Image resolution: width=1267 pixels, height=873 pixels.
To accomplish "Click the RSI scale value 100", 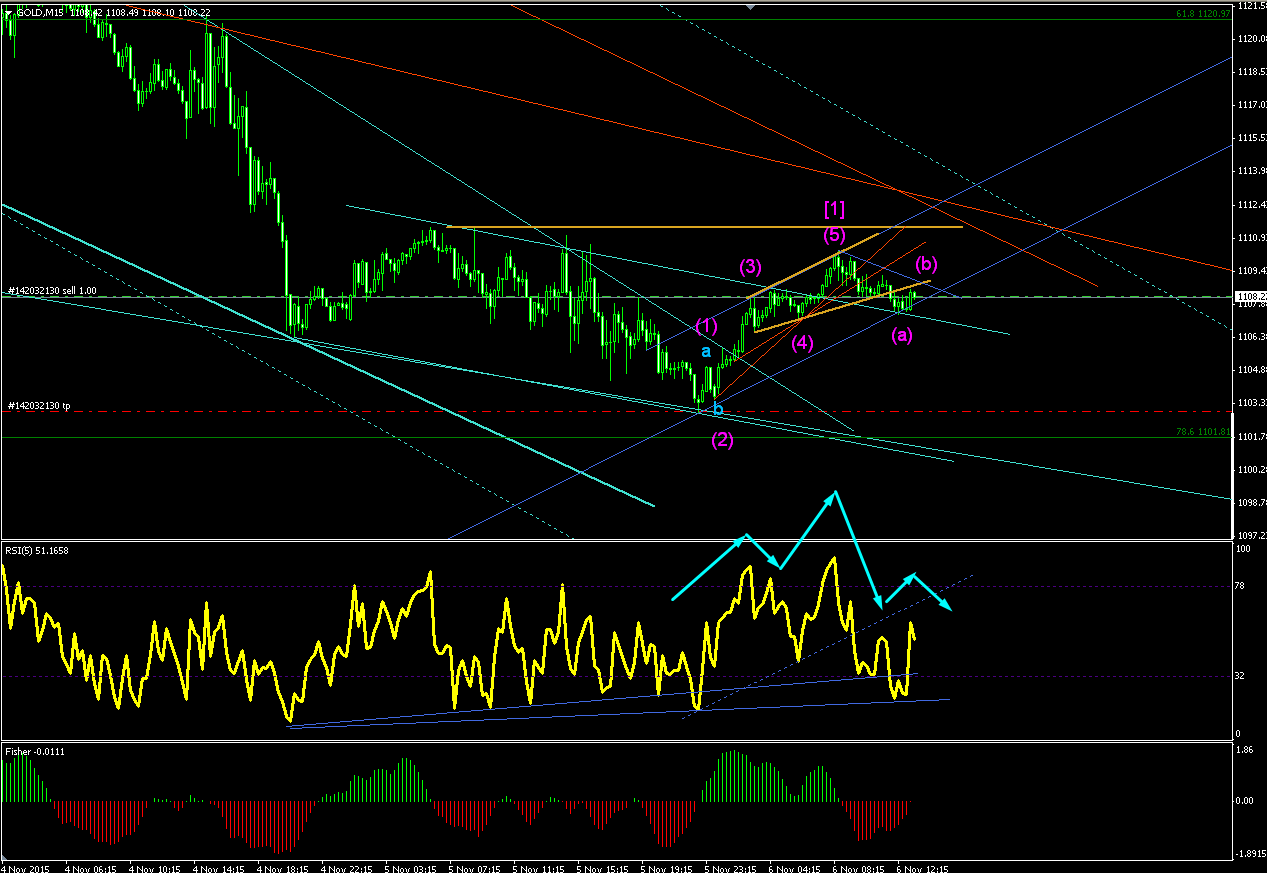I will [1245, 549].
